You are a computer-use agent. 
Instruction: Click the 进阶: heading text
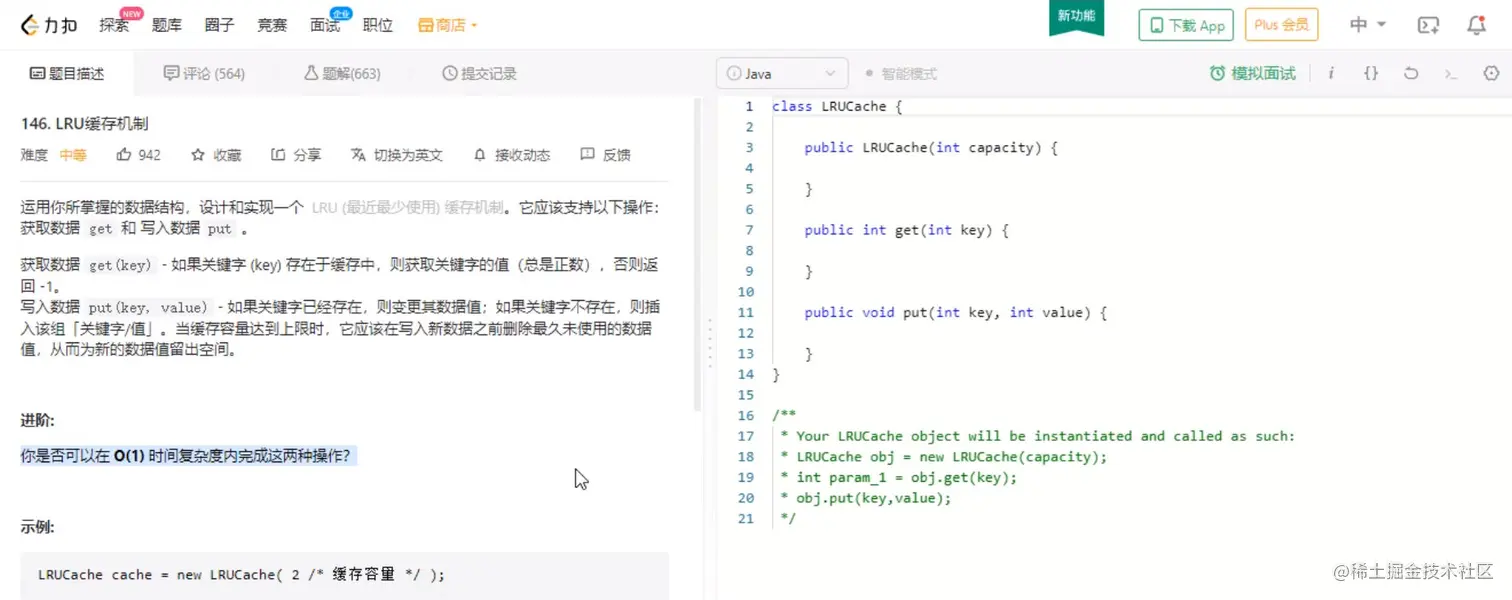[x=38, y=420]
